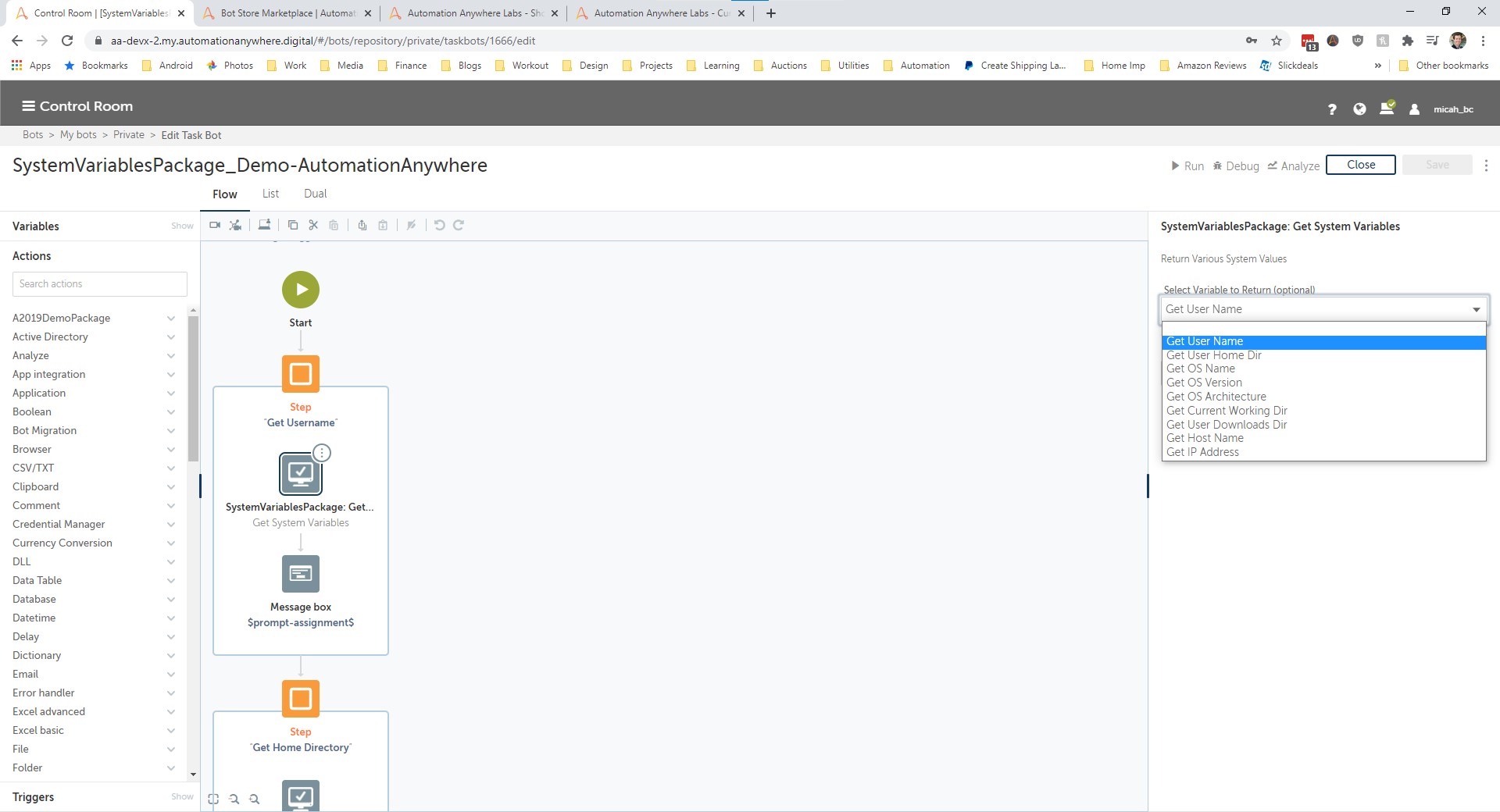Click the disable action icon in toolbar
Screen dimensions: 1500x812
[x=411, y=225]
